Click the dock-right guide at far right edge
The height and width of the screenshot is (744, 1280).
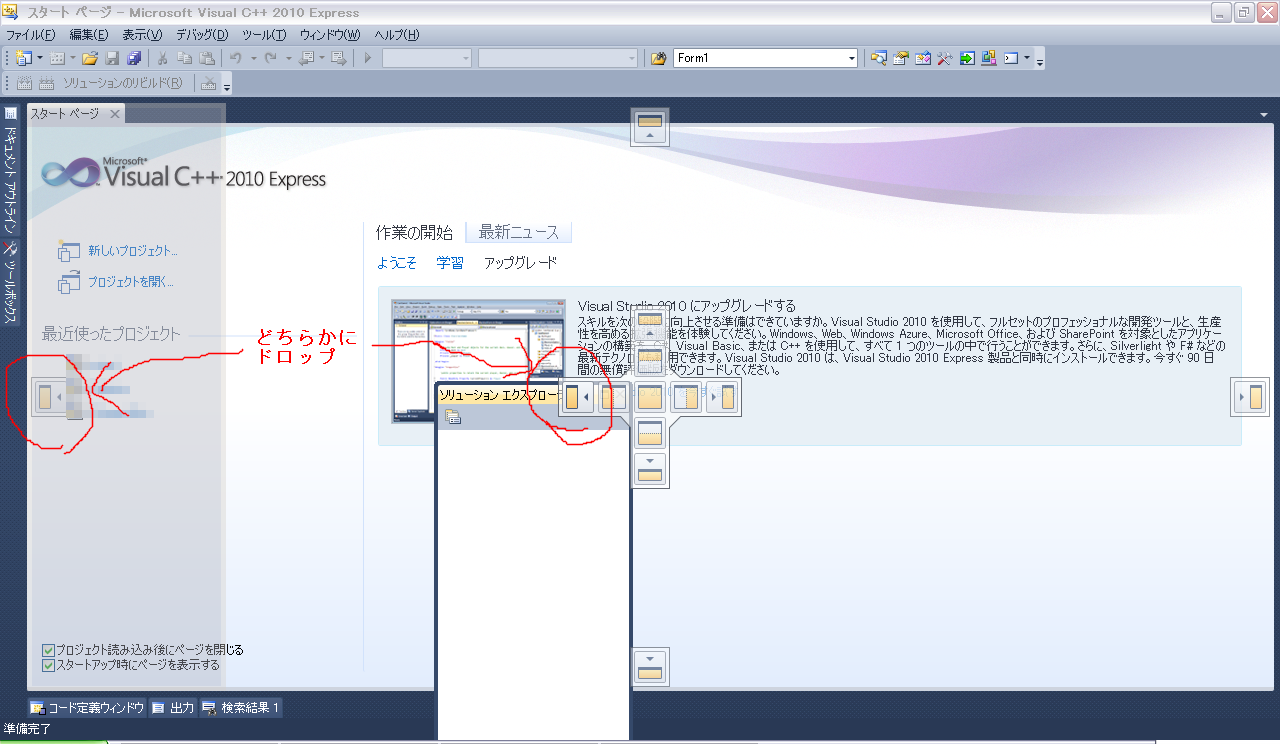1250,397
